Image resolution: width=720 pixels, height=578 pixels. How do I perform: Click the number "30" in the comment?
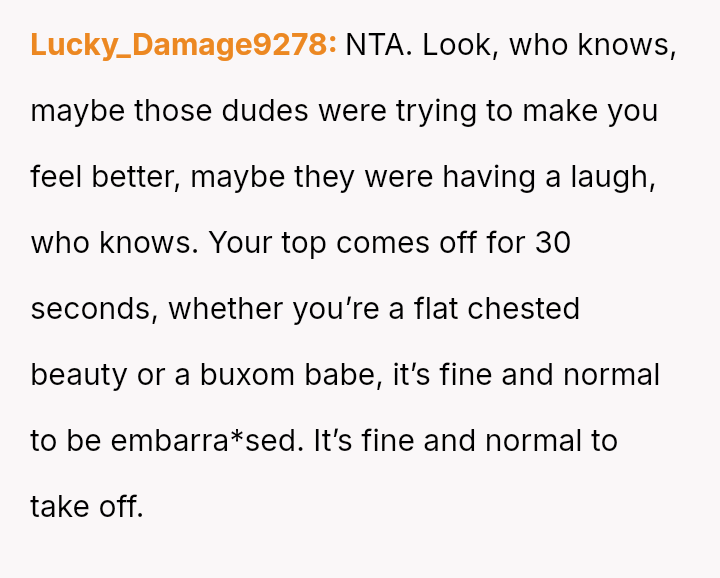click(x=551, y=243)
